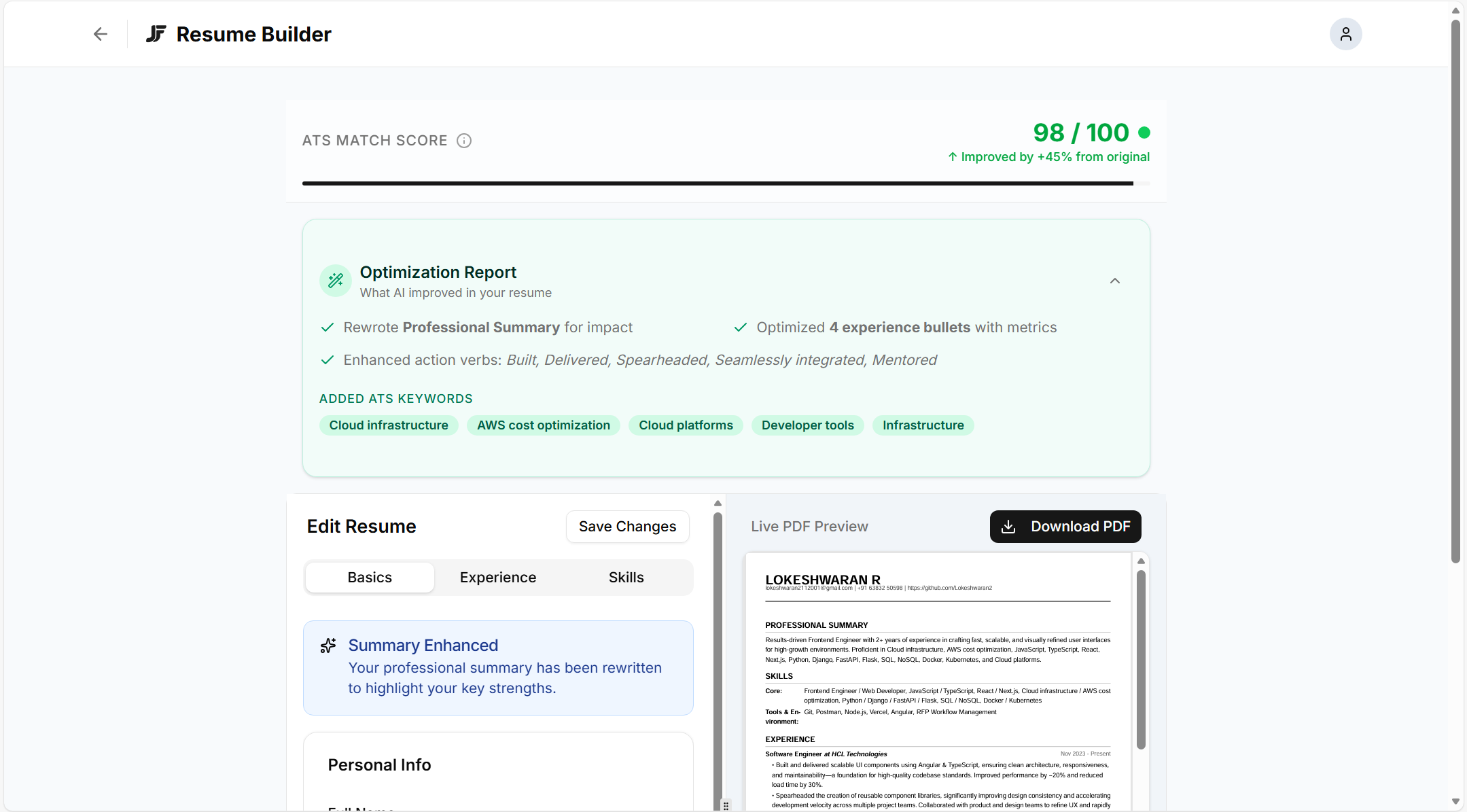Collapse the Optimization Report section

(1114, 280)
